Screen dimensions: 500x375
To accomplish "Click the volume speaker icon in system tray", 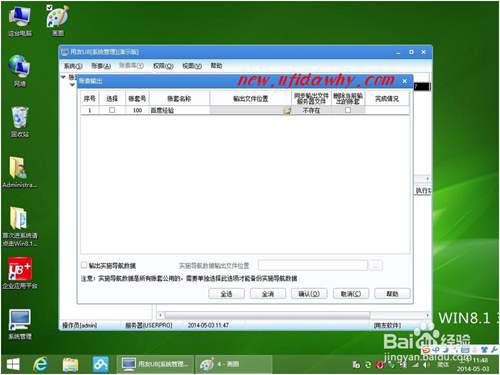I will tap(426, 365).
